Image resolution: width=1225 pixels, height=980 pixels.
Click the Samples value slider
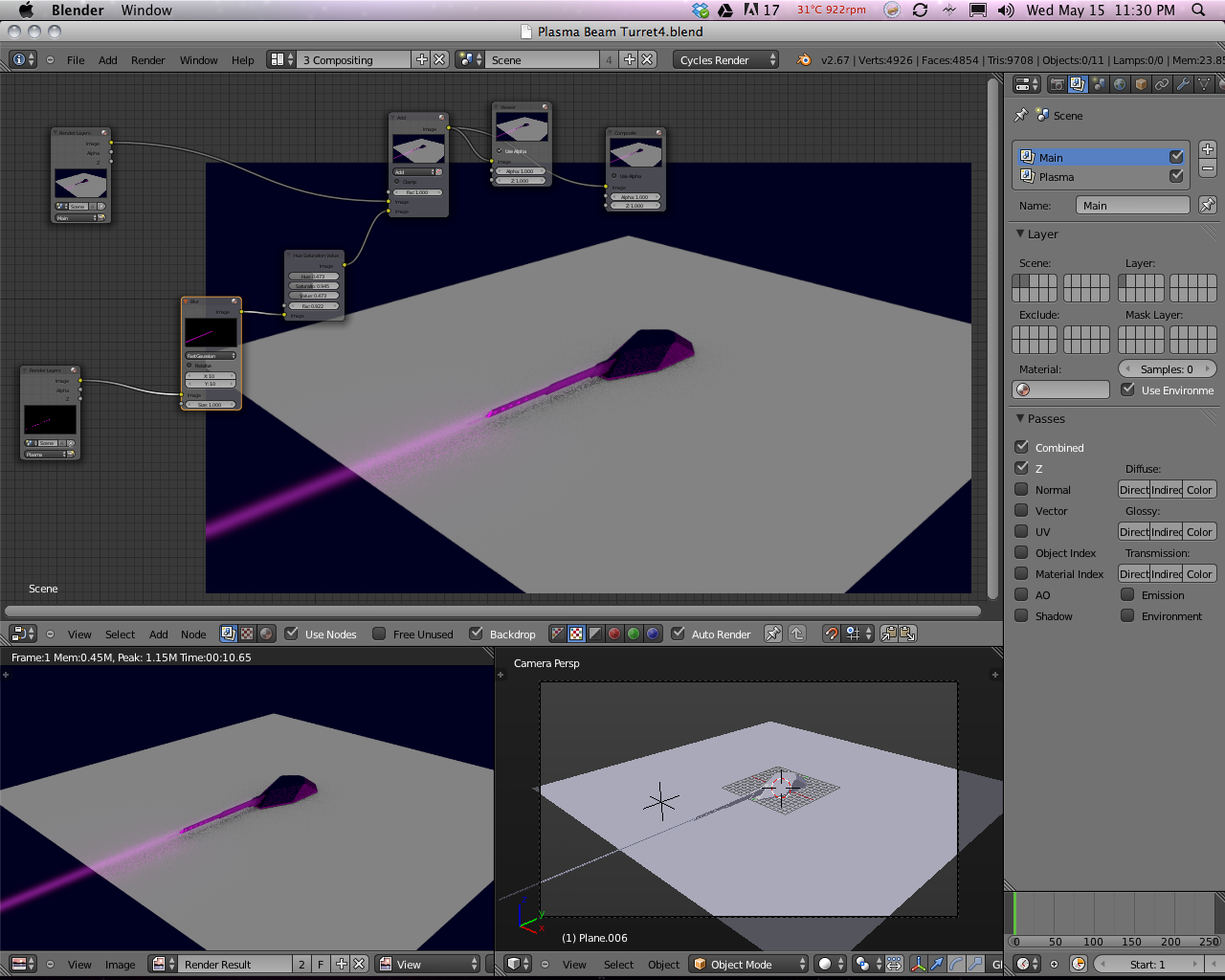tap(1168, 368)
